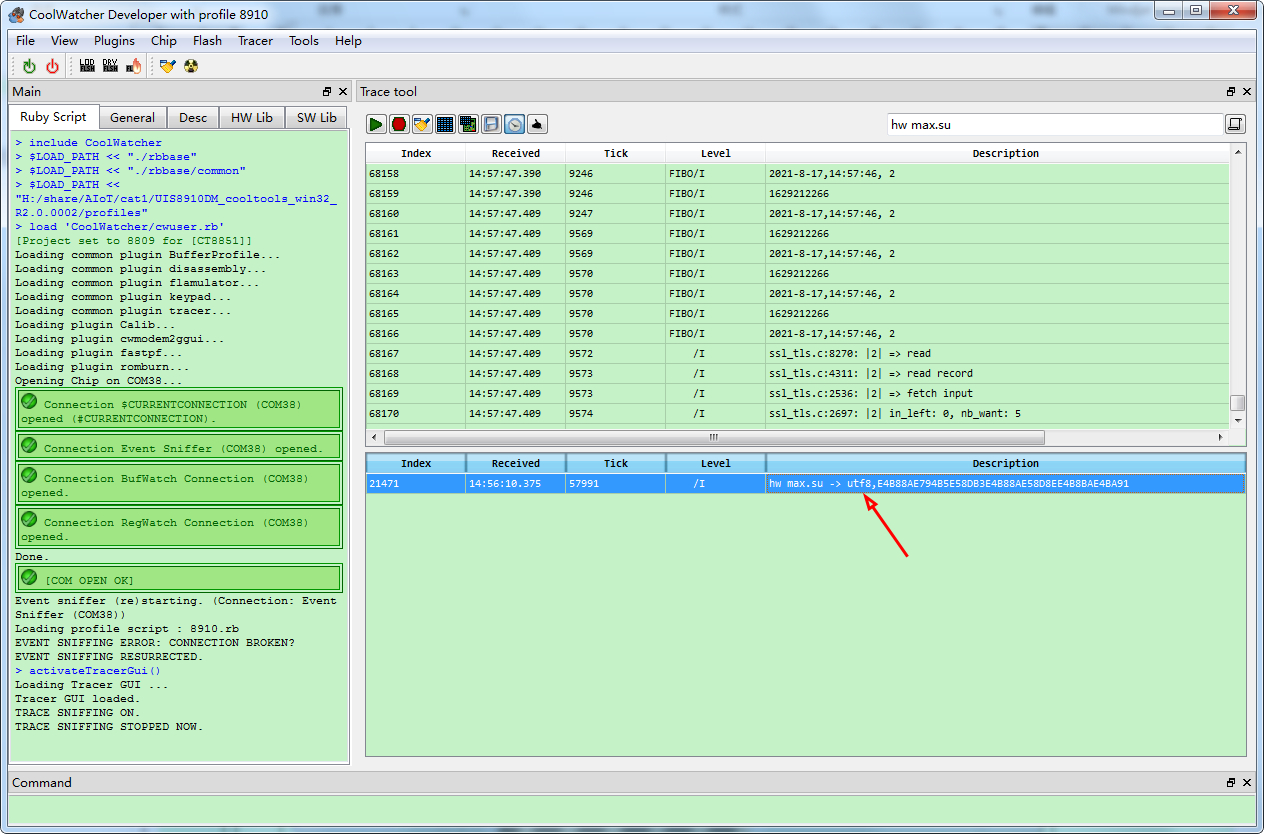This screenshot has width=1264, height=834.
Task: Click the yellow radiation symbol icon
Action: [x=191, y=66]
